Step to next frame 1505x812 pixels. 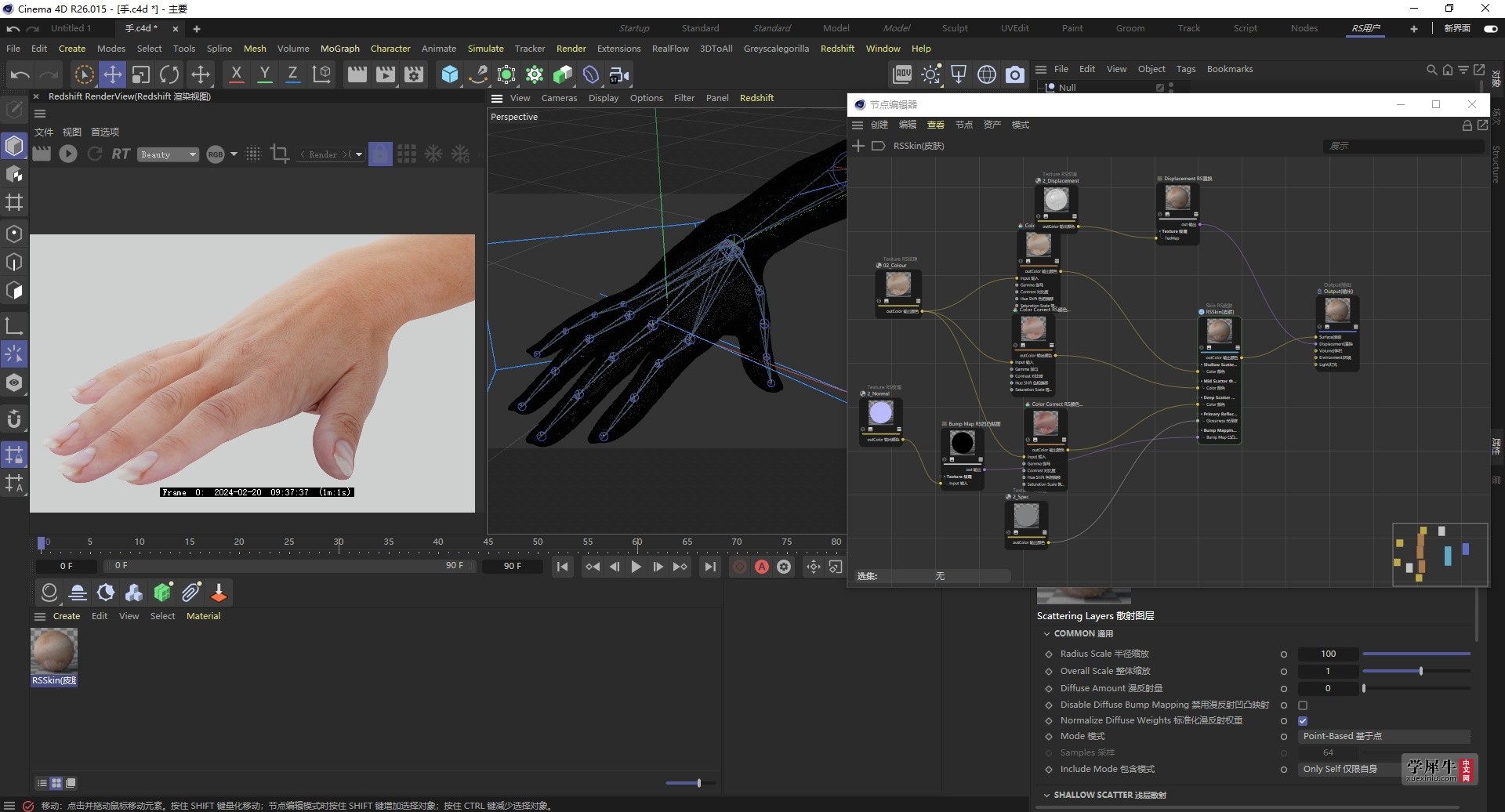point(658,567)
